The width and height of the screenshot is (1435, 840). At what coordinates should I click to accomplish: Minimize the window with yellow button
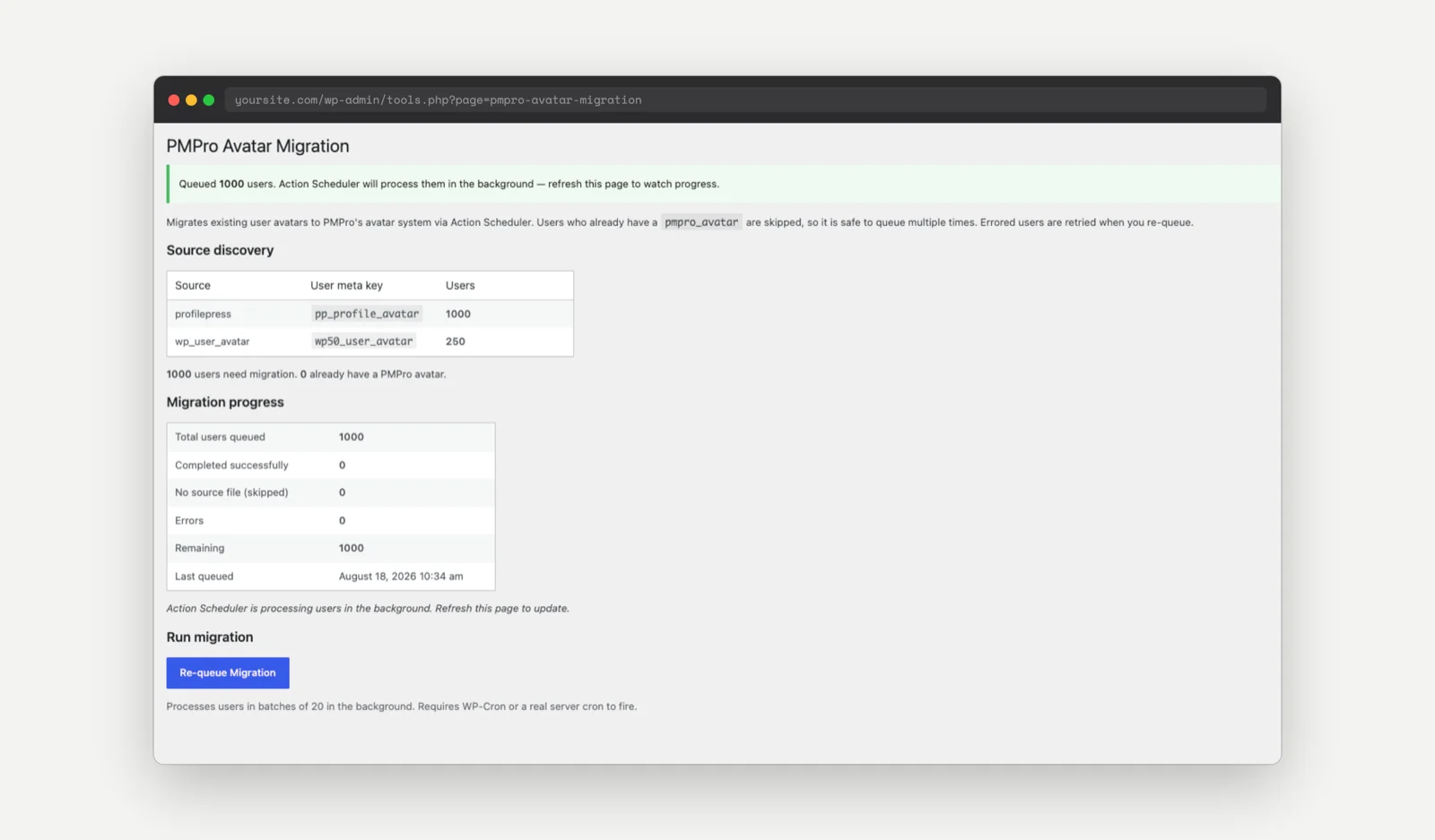click(191, 100)
